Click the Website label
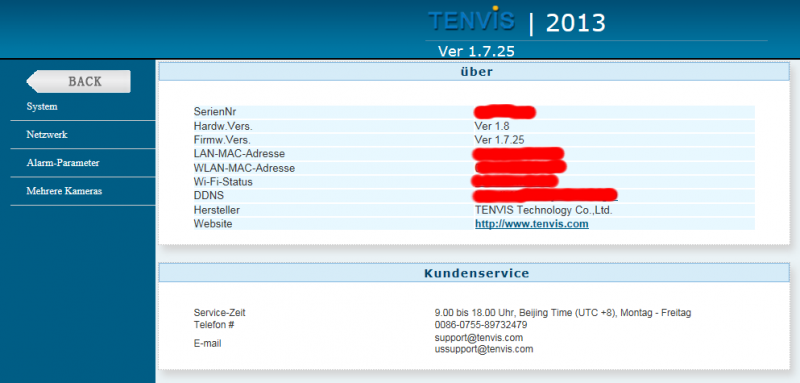The width and height of the screenshot is (800, 383). click(x=213, y=224)
